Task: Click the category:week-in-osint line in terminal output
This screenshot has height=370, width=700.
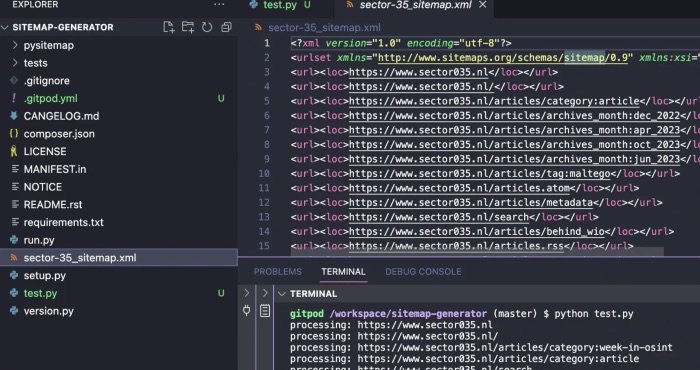Action: coord(481,347)
